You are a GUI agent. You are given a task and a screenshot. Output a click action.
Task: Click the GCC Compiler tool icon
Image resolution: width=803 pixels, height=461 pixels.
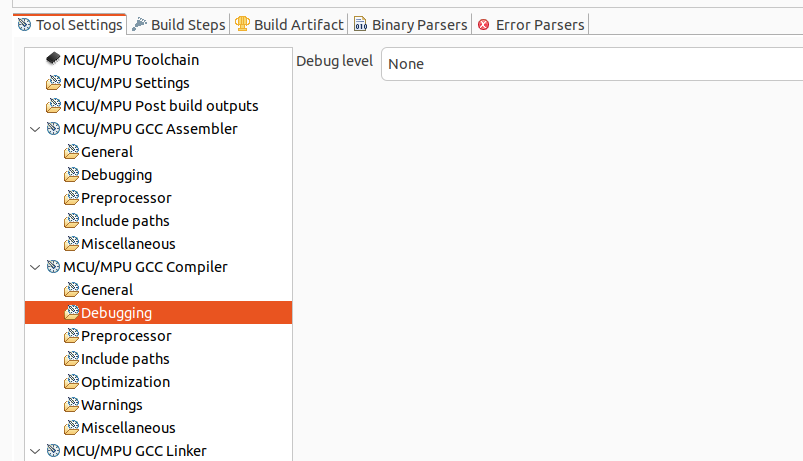53,267
